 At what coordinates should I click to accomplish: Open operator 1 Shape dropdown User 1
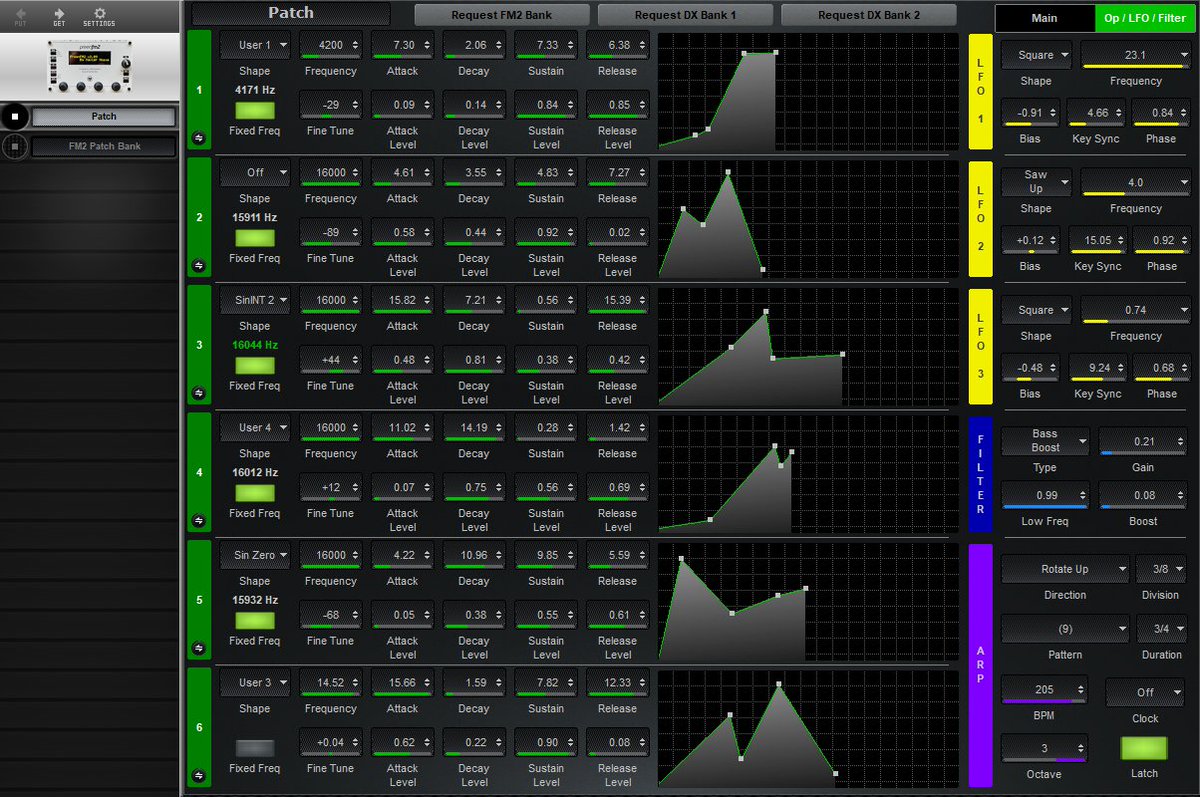[x=255, y=45]
